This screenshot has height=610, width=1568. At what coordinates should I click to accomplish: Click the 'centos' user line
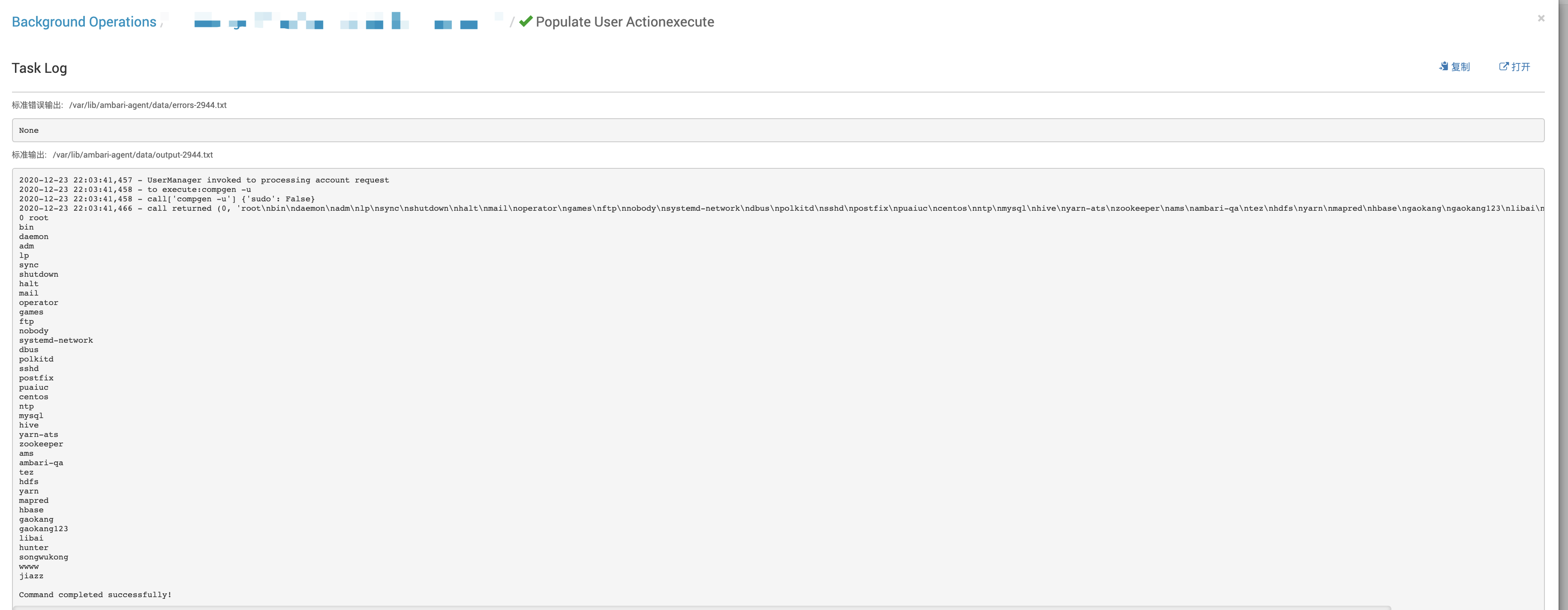(x=33, y=397)
